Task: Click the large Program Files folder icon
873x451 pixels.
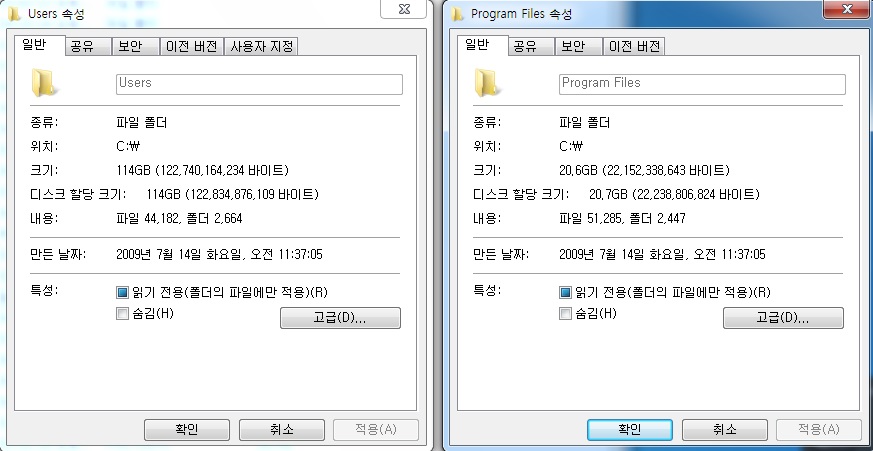Action: (487, 82)
